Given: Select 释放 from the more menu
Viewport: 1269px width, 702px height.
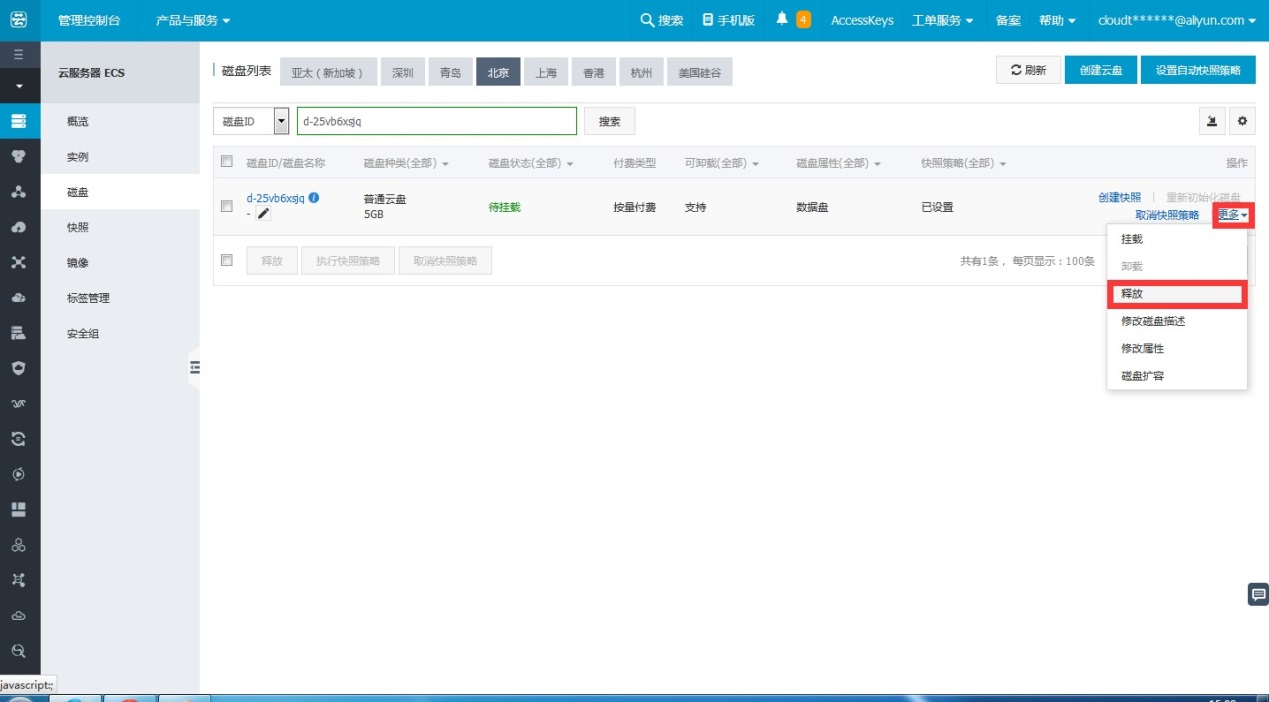Looking at the screenshot, I should tap(1176, 294).
